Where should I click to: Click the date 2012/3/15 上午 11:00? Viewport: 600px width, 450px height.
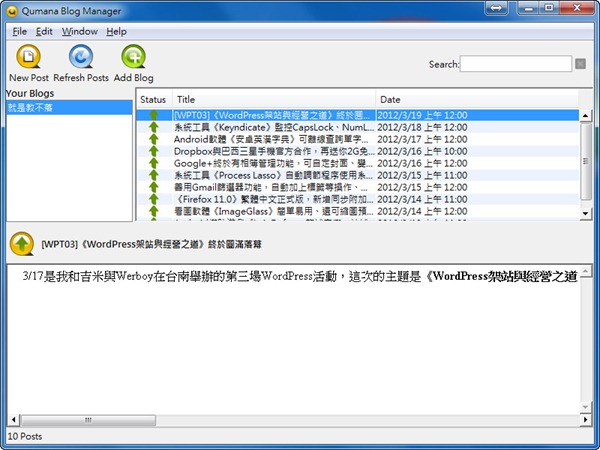click(x=422, y=175)
